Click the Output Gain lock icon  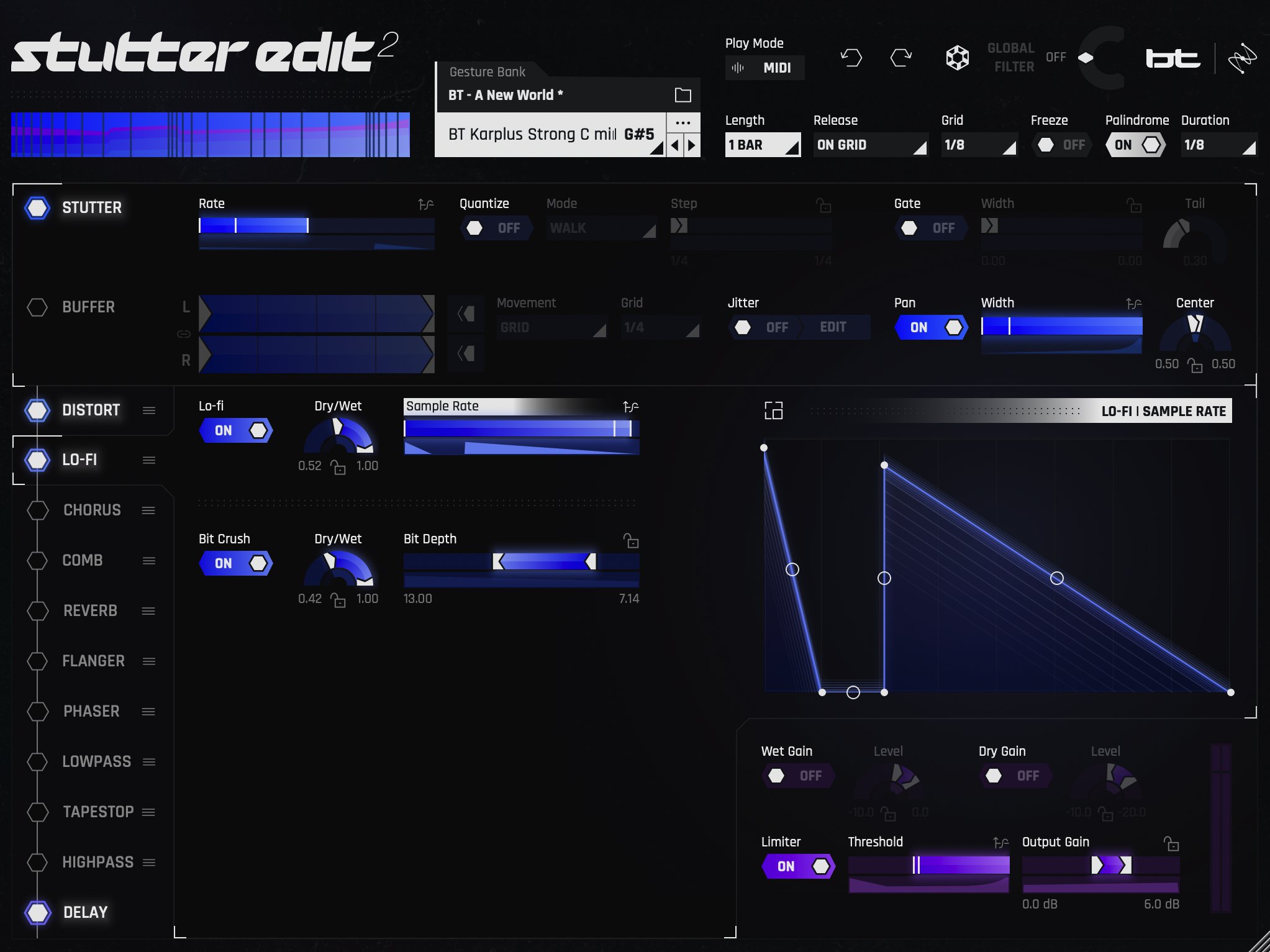point(1171,843)
